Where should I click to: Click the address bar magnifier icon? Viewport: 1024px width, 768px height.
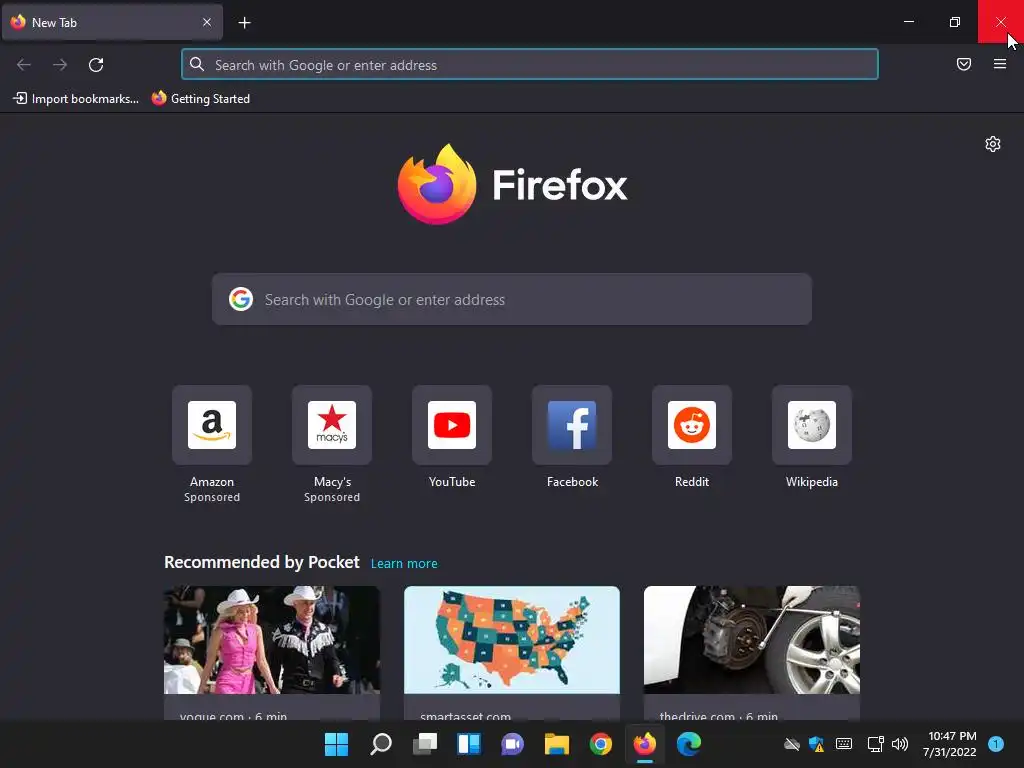point(197,64)
